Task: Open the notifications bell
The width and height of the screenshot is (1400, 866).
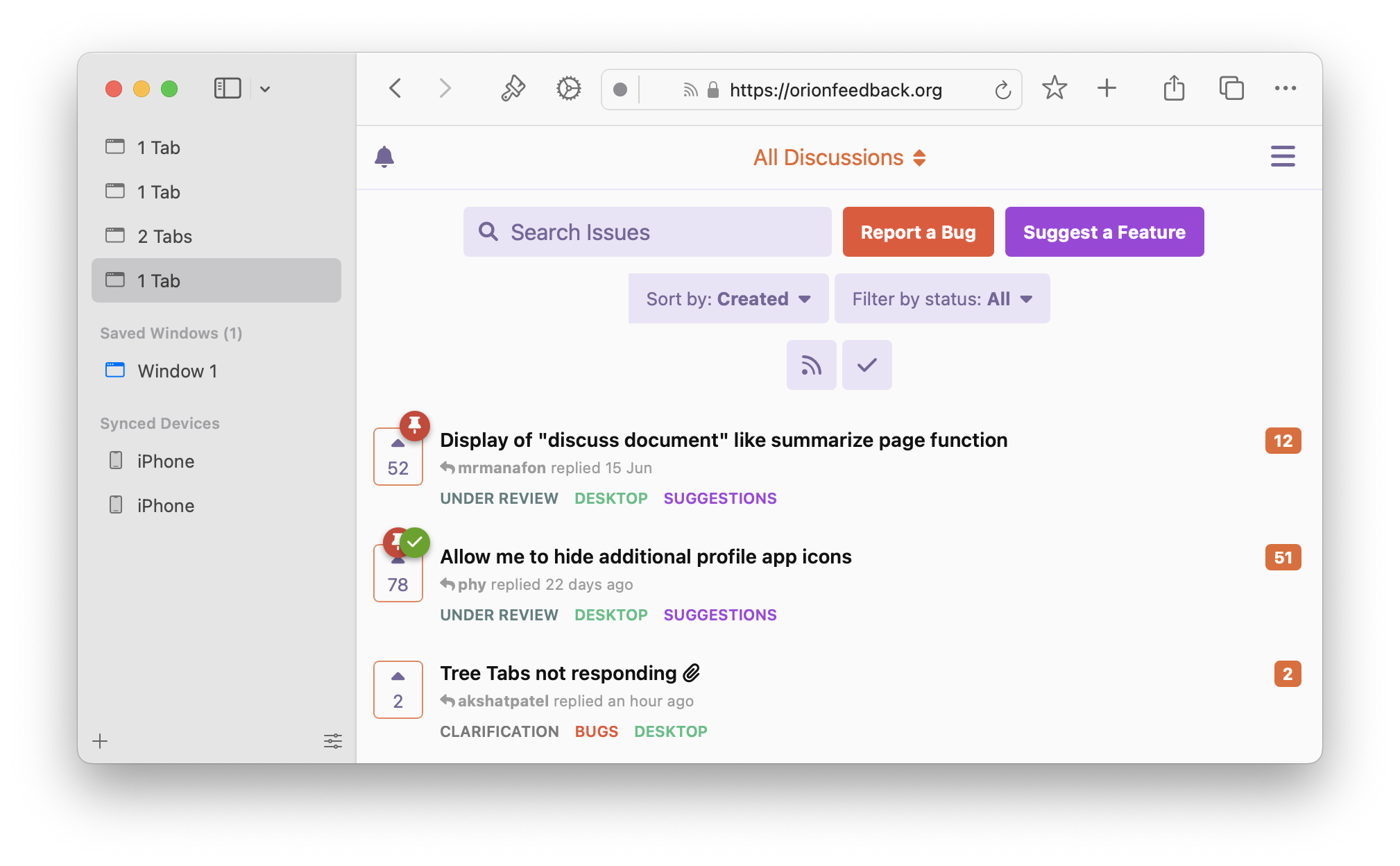Action: click(x=386, y=157)
